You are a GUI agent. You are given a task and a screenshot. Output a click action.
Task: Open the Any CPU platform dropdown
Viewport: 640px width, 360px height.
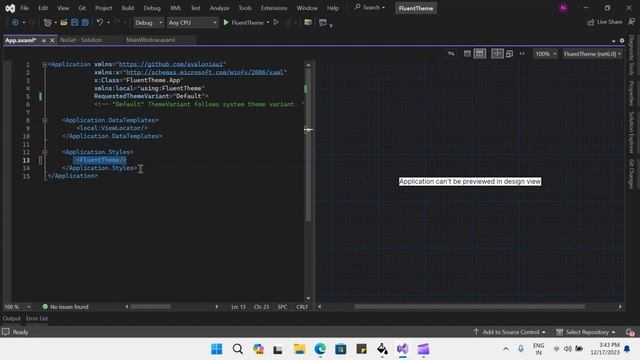[192, 22]
